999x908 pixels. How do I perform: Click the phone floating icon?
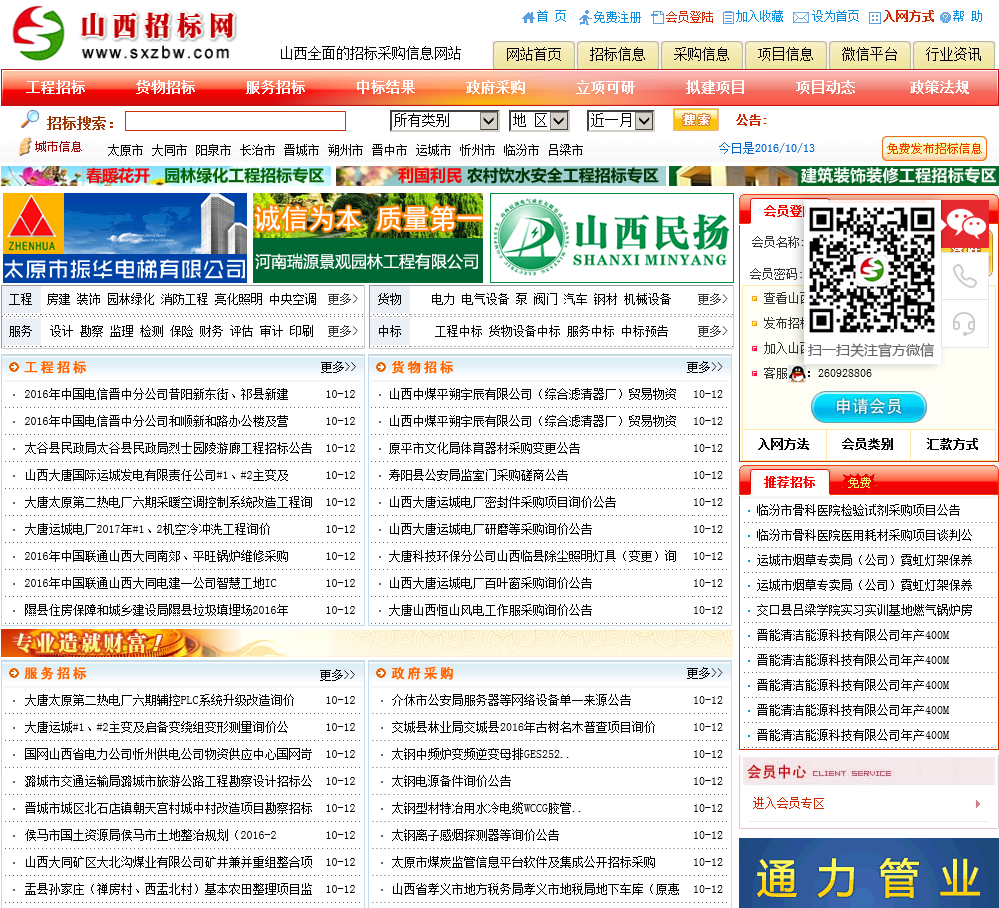(x=964, y=277)
